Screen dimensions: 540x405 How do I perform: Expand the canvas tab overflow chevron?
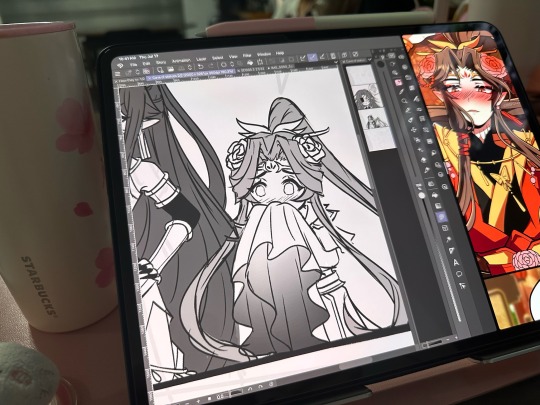pos(336,62)
